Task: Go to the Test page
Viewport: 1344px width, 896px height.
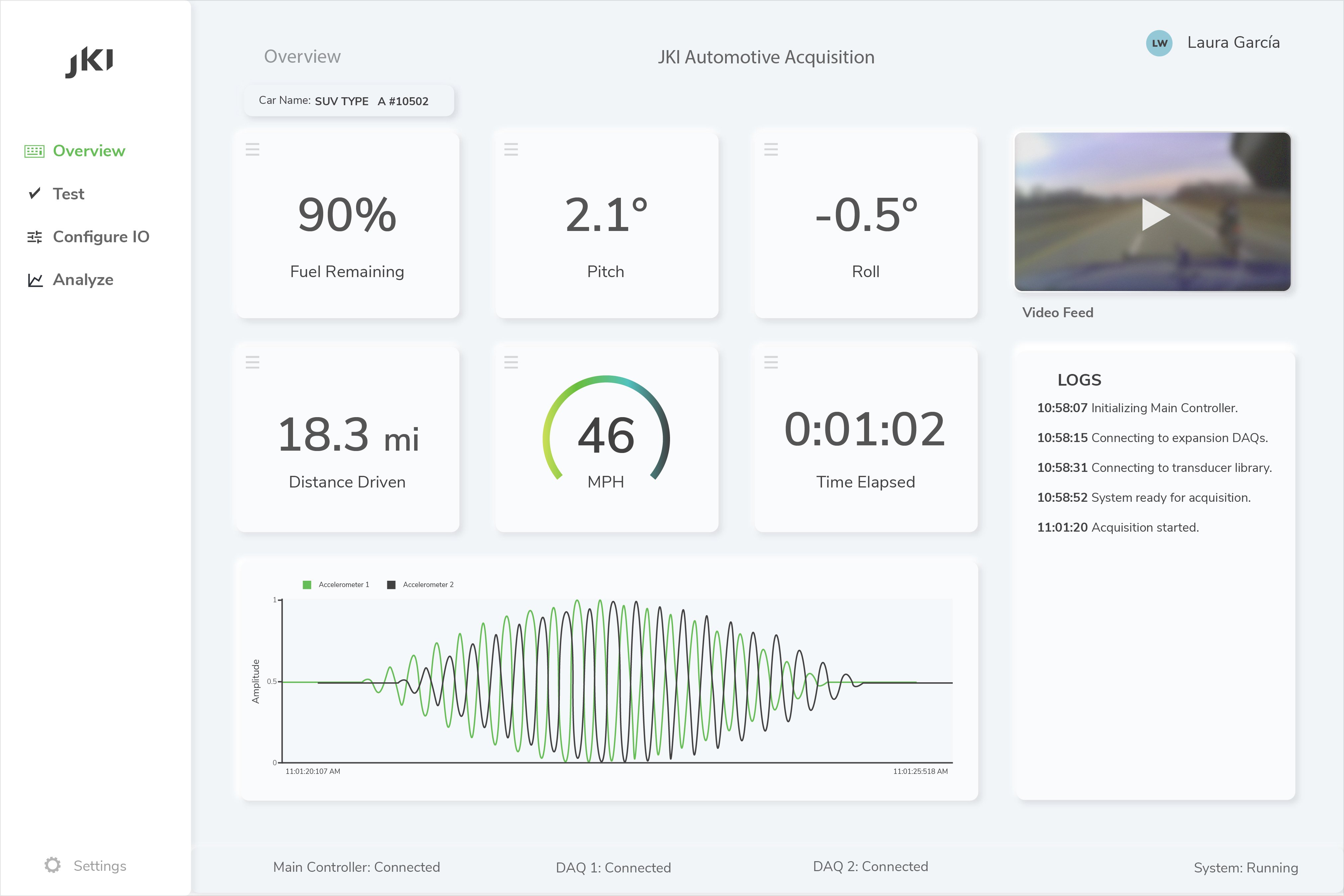Action: point(69,194)
